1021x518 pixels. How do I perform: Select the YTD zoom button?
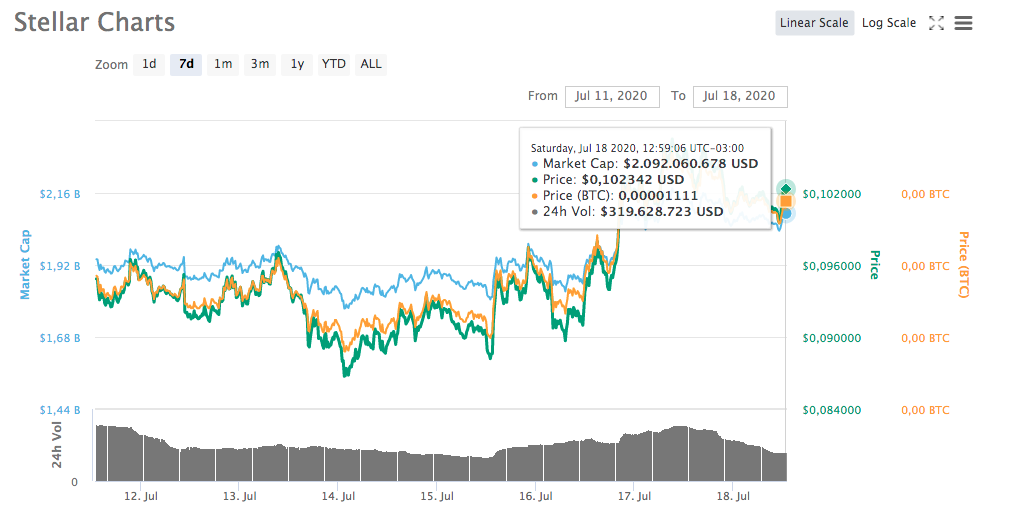(x=333, y=64)
